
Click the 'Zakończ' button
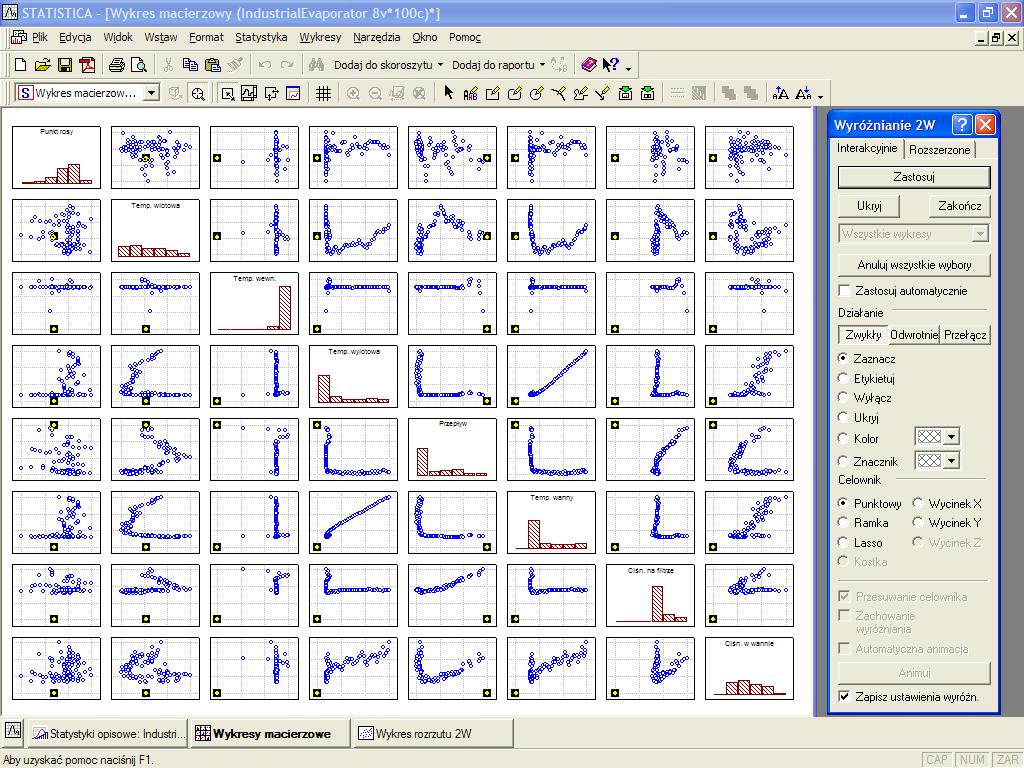click(959, 206)
